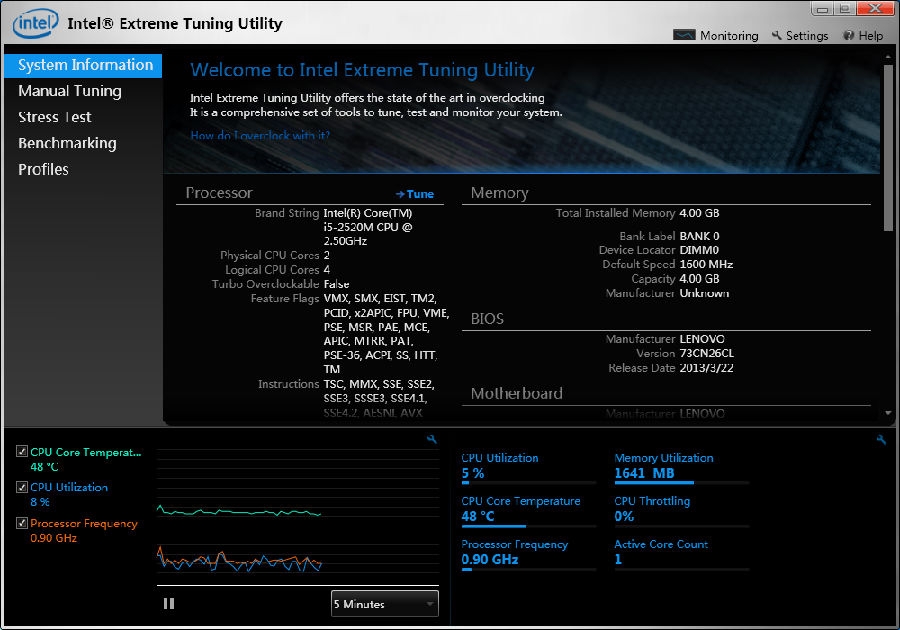Toggle Processor Frequency graph checkbox
Screen dimensions: 900x630
coord(22,523)
